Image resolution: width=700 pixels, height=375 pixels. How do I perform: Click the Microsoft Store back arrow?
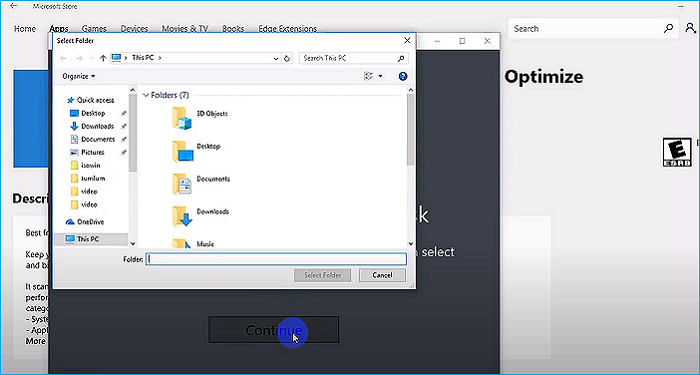14,6
